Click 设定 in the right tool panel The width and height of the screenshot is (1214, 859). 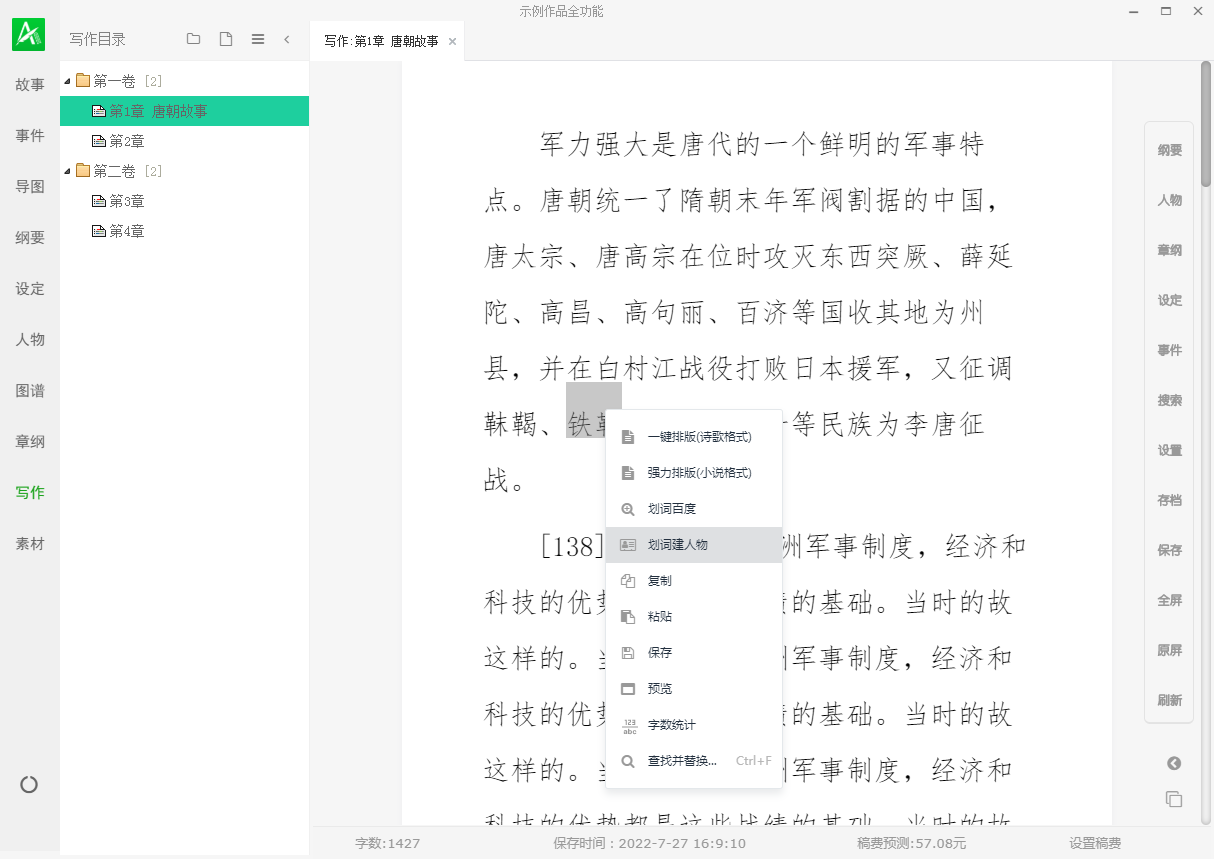(1170, 300)
